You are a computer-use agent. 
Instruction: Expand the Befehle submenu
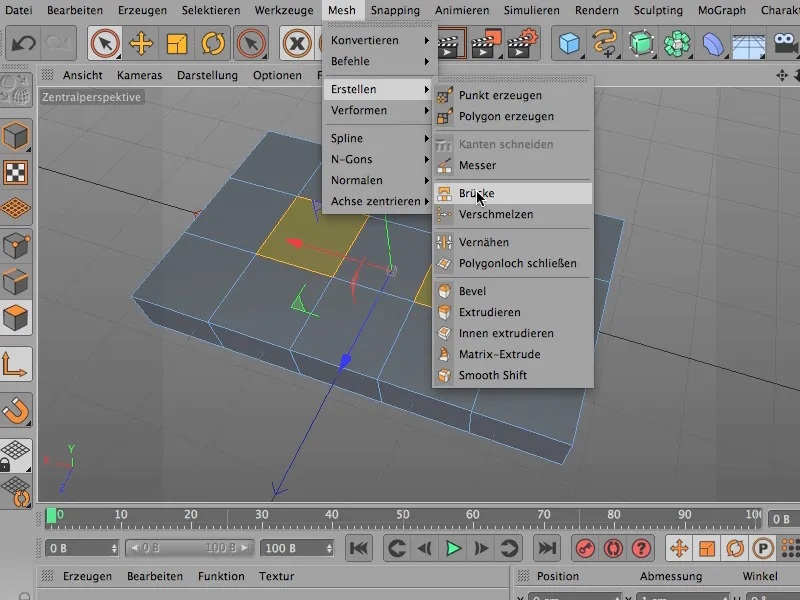pyautogui.click(x=378, y=61)
